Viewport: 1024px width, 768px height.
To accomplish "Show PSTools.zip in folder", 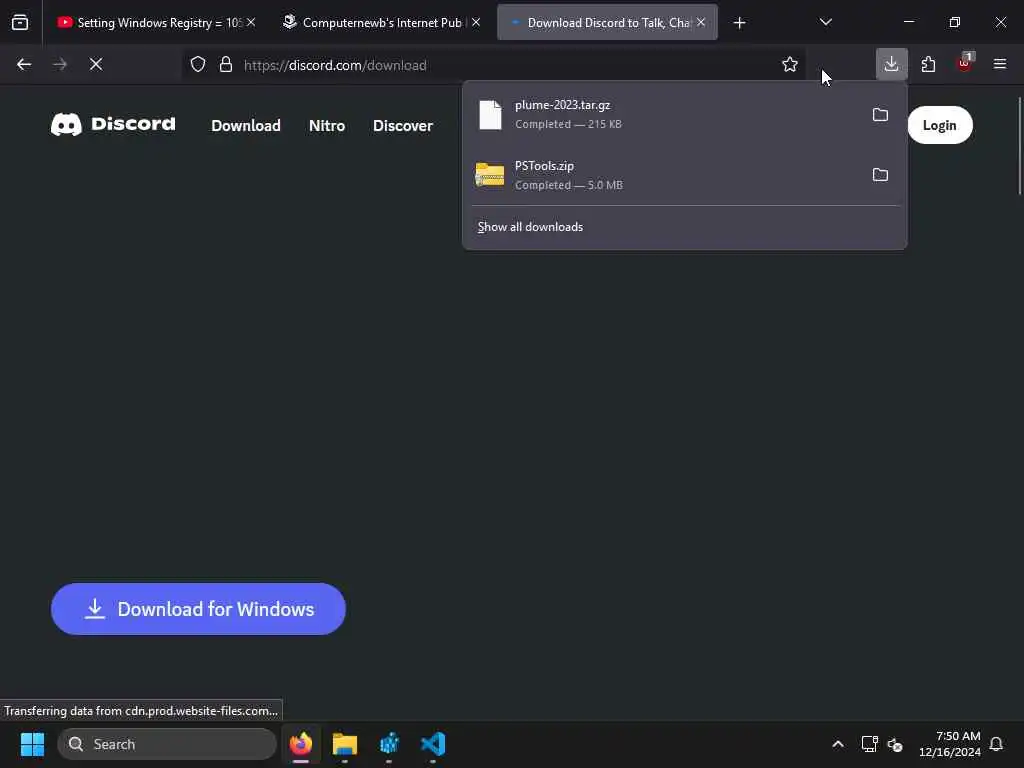I will click(880, 175).
